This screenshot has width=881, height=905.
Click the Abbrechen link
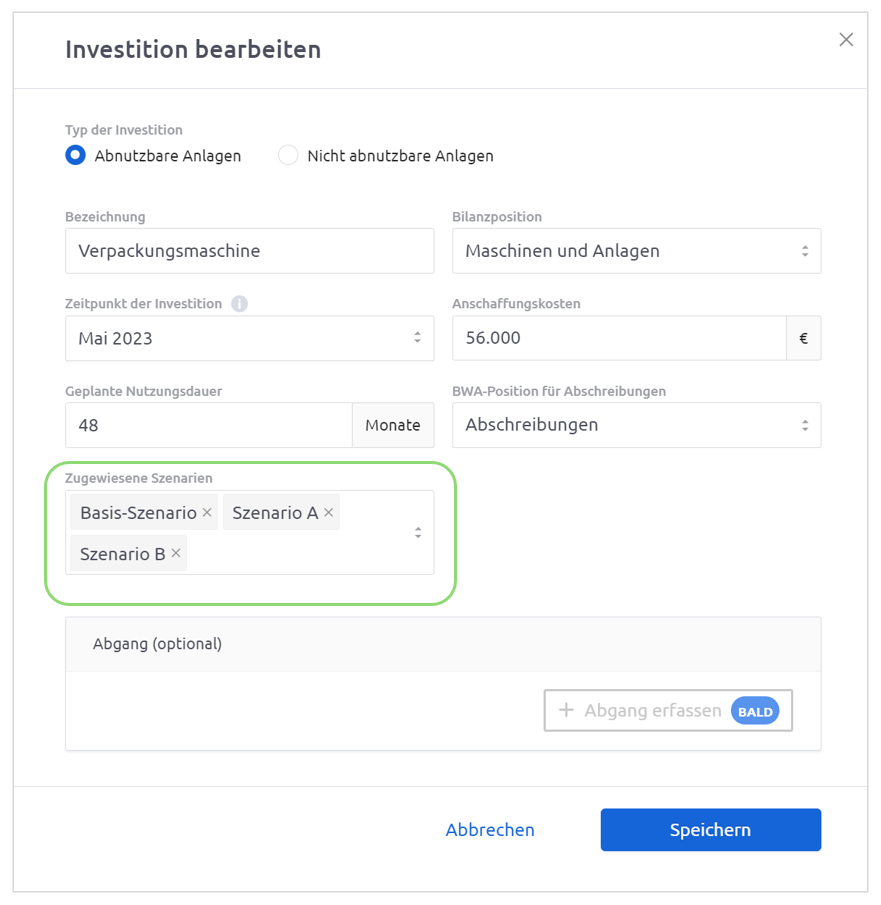pyautogui.click(x=490, y=829)
